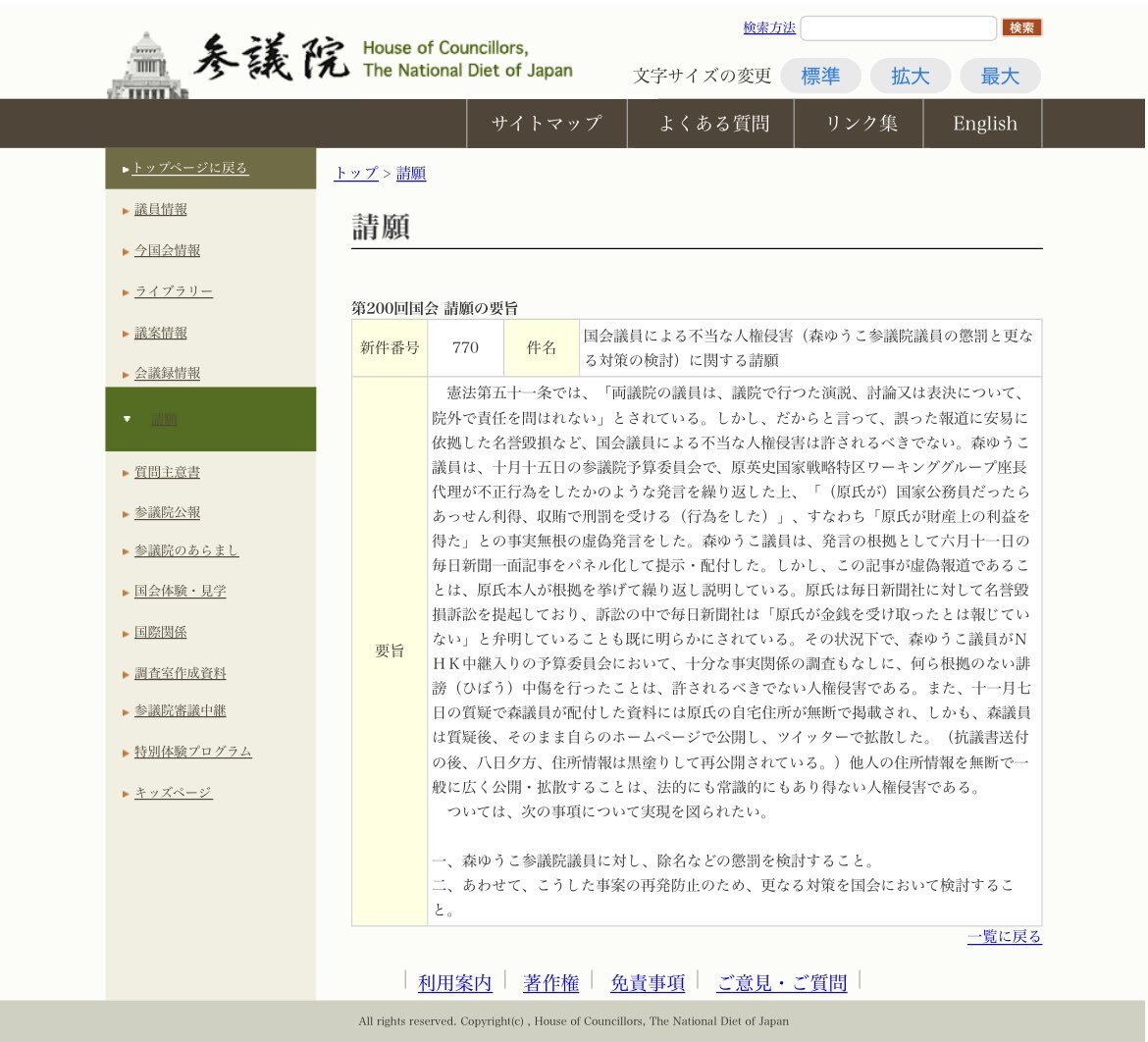Open 質問主意書 in the sidebar
Viewport: 1148px width, 1042px height.
point(167,472)
